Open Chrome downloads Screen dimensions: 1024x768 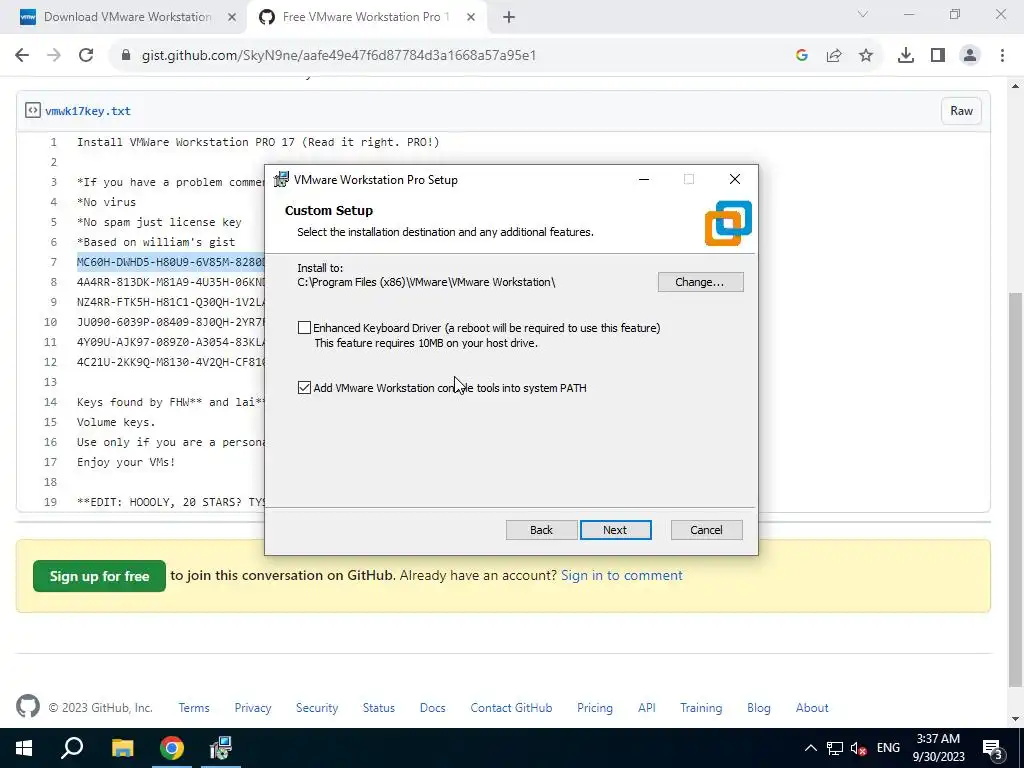(906, 56)
